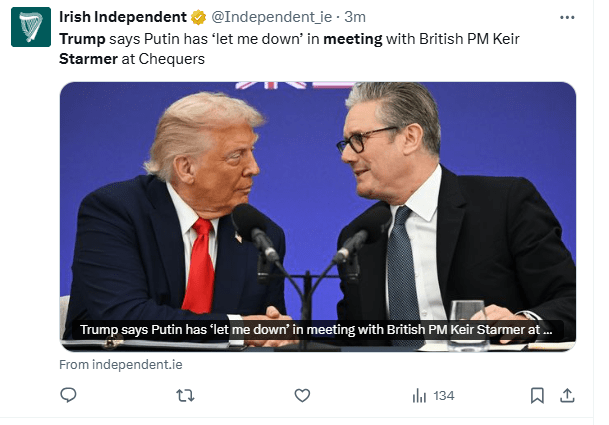This screenshot has height=425, width=609.
Task: Reply to the post with comment icon
Action: 69,396
